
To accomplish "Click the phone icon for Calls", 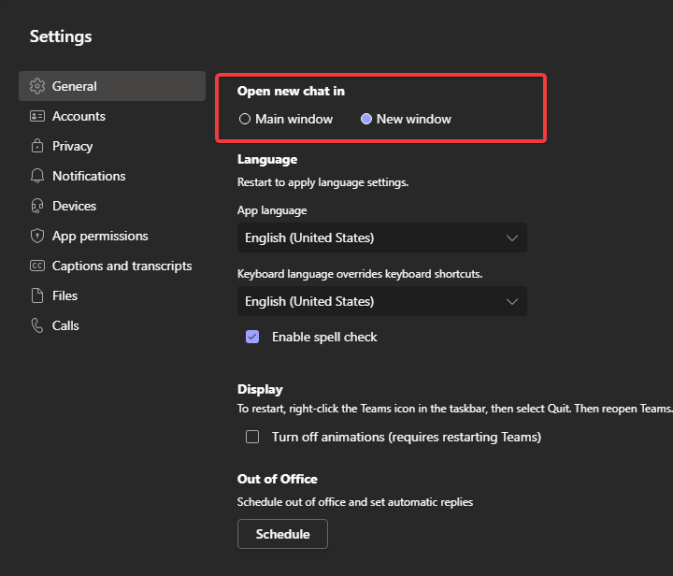I will tap(37, 325).
